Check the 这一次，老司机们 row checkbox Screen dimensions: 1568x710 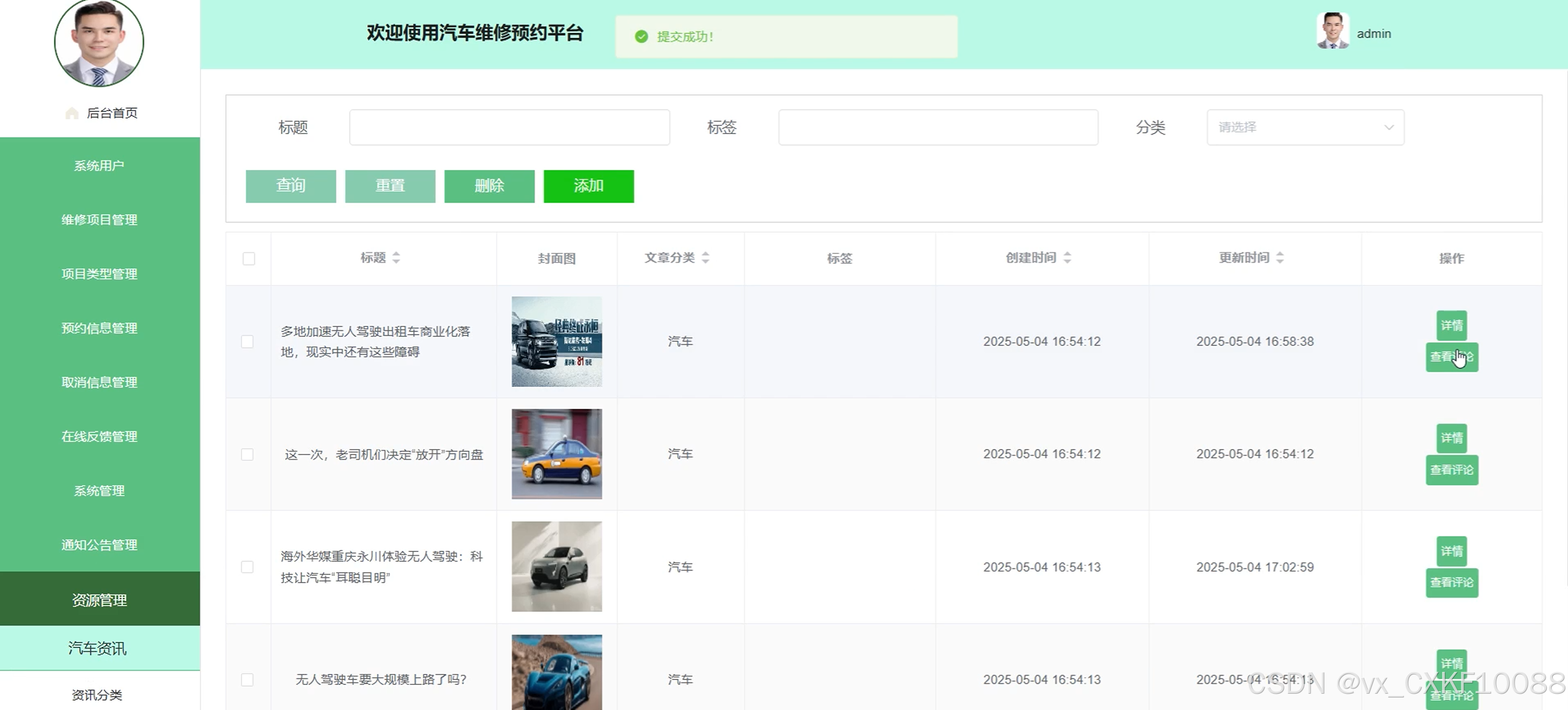[x=247, y=454]
